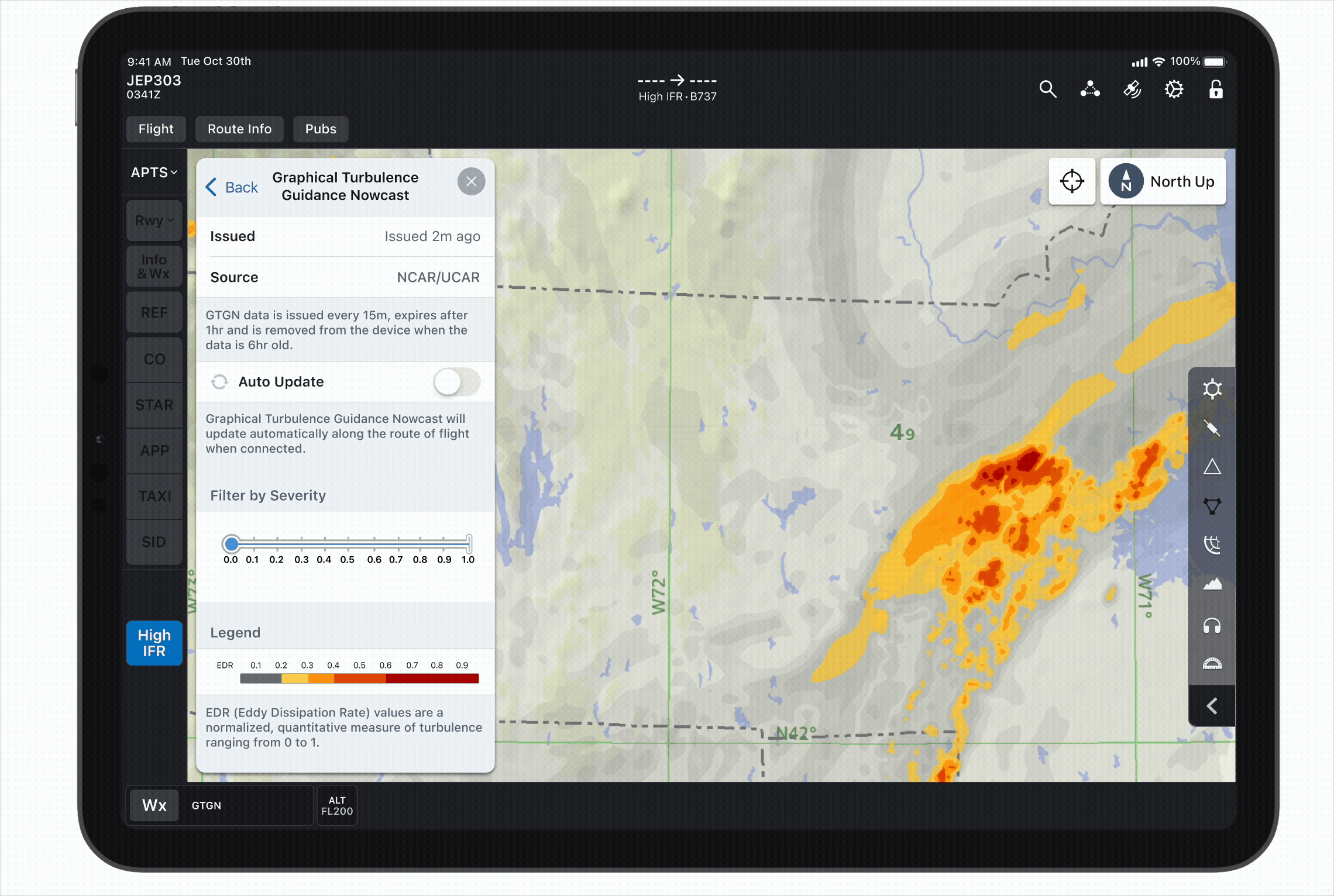Tap the headphones icon in side toolbar
This screenshot has width=1334, height=896.
1212,626
